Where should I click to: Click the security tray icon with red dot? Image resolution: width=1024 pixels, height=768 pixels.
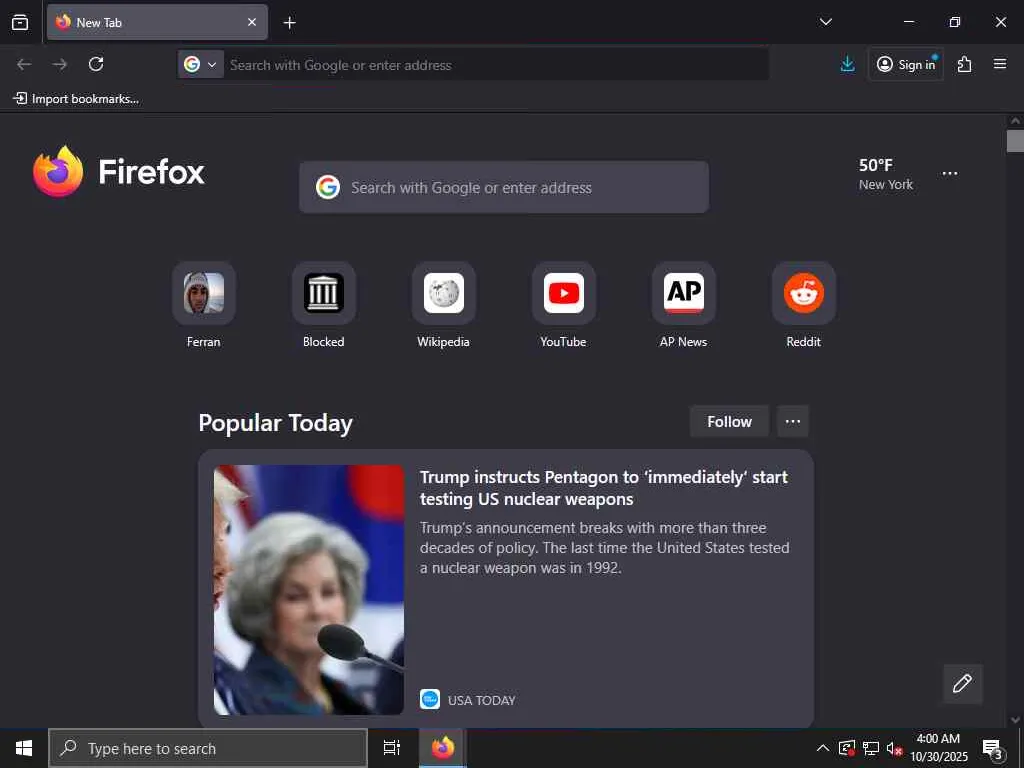pos(847,748)
